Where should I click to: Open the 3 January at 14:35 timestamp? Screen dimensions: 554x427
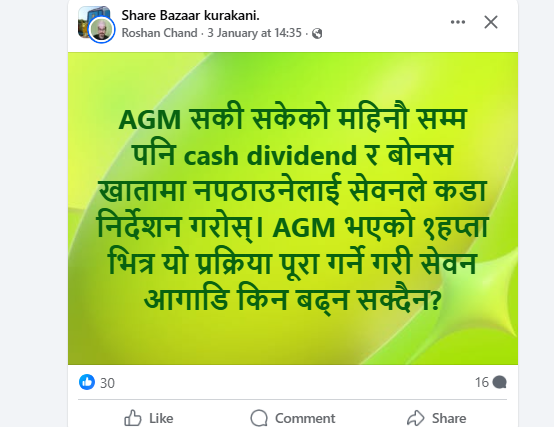point(254,33)
